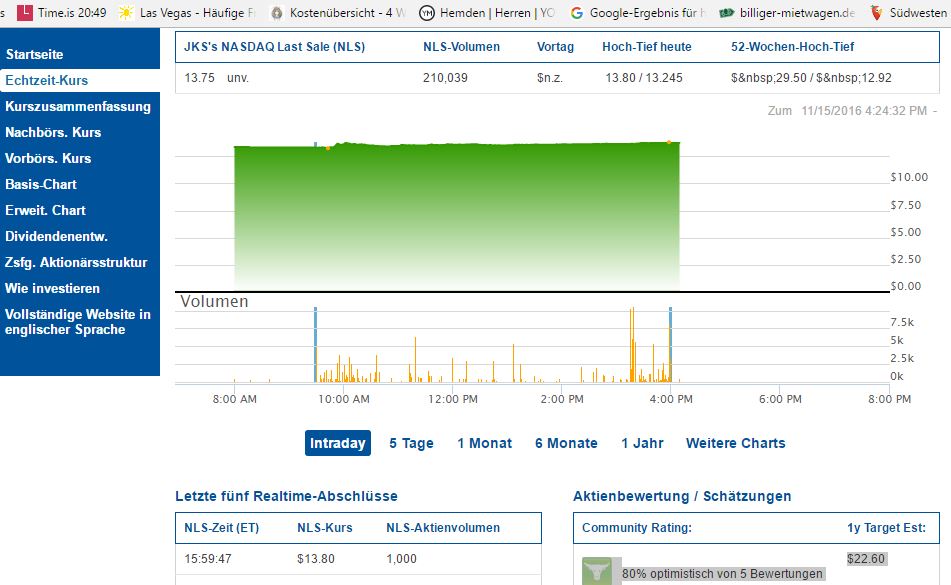951x585 pixels.
Task: Click the Time.is bookmark favicon
Action: pos(25,12)
